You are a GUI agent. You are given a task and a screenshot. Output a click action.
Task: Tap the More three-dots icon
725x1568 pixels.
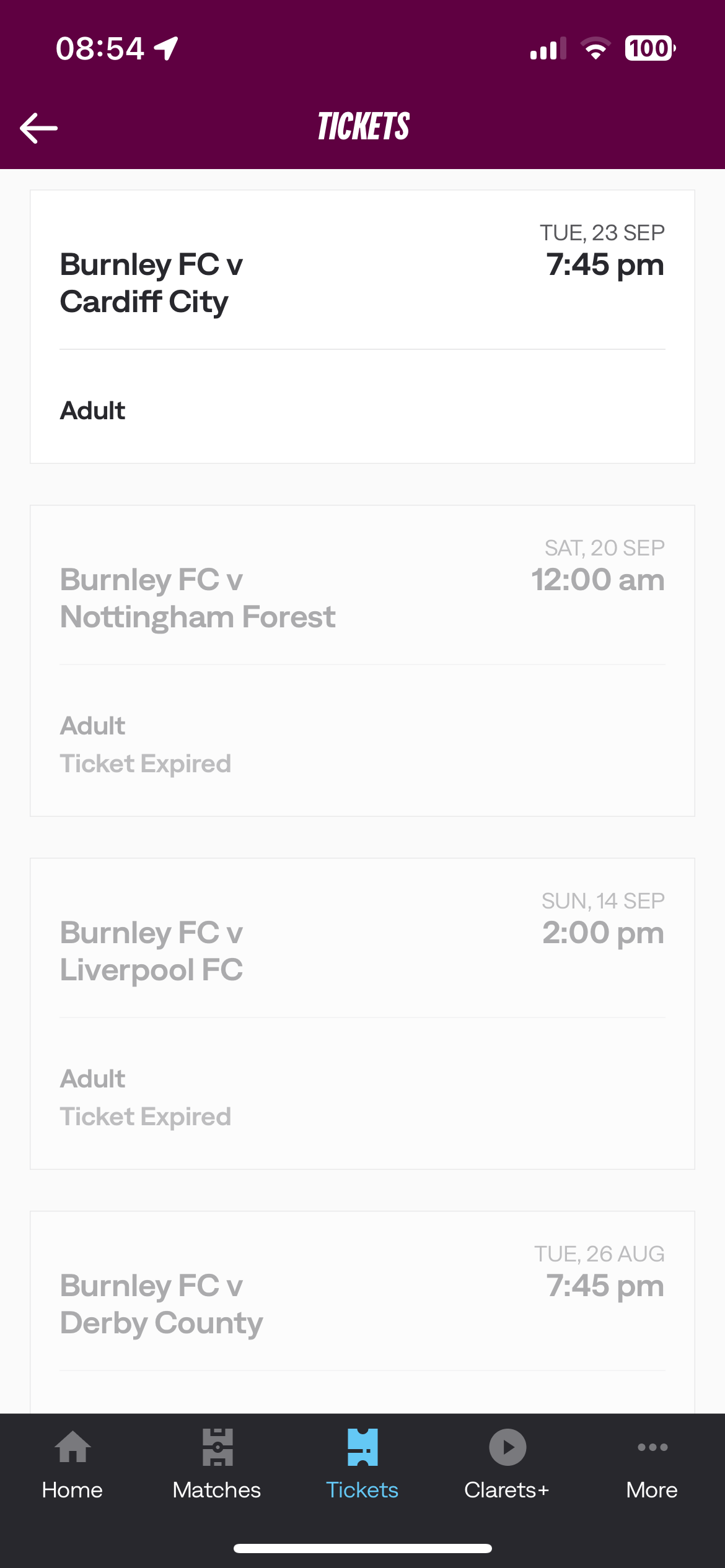pos(652,1447)
